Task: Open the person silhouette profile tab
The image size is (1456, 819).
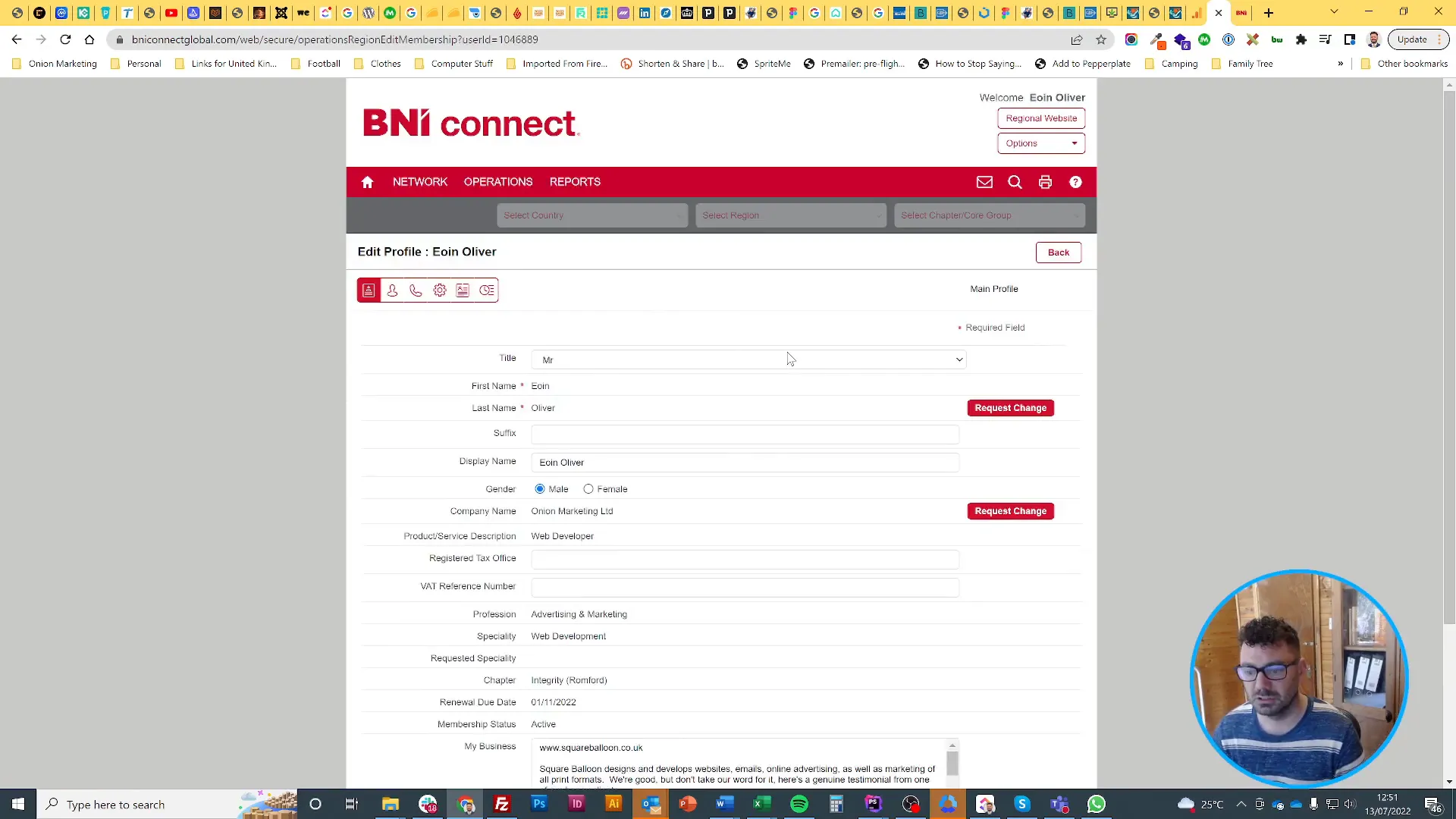Action: [392, 290]
